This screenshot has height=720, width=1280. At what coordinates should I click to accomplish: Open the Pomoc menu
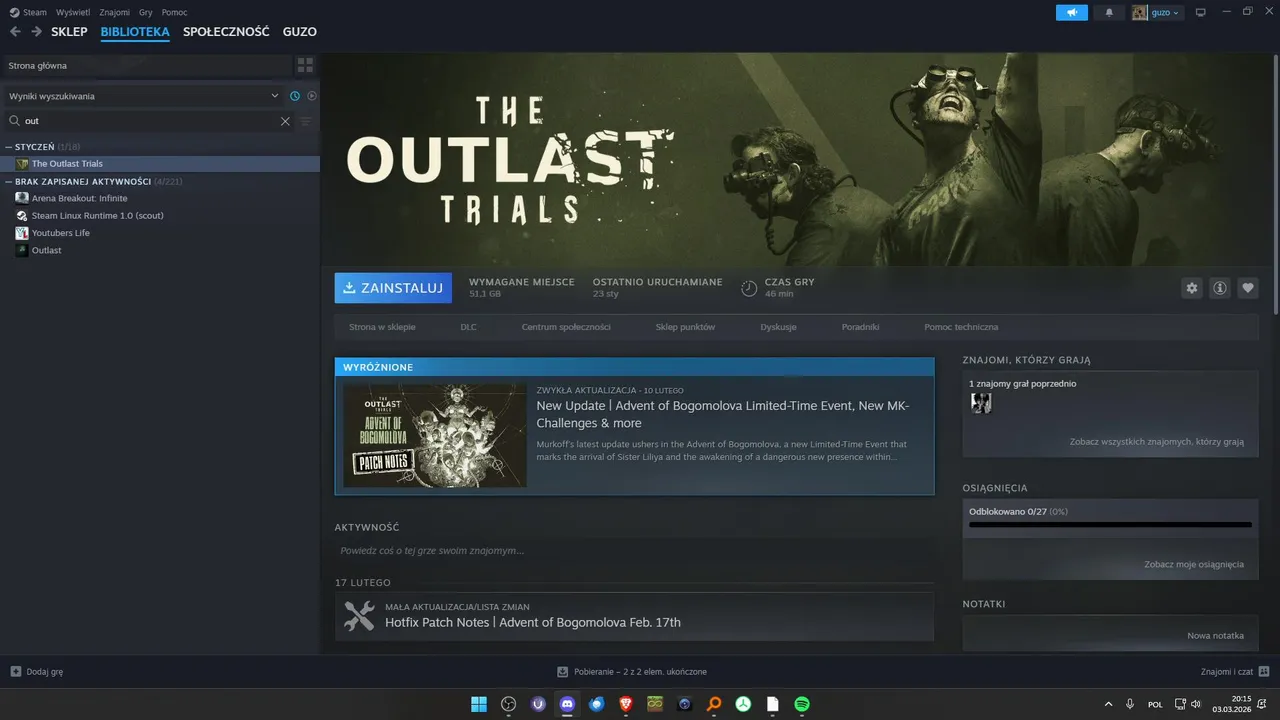tap(174, 12)
